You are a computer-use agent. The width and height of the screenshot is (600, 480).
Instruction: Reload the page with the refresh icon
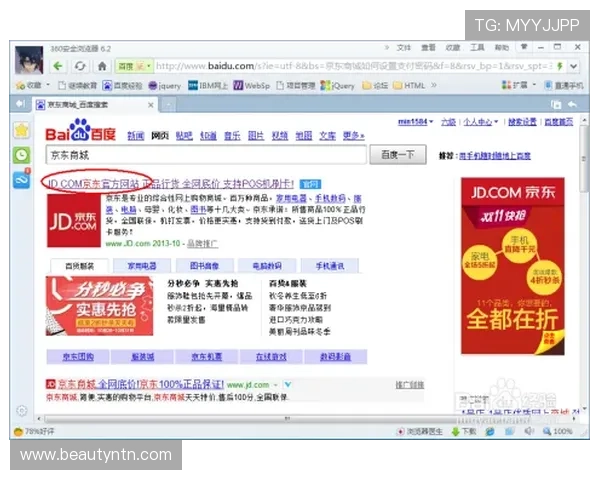tap(80, 66)
